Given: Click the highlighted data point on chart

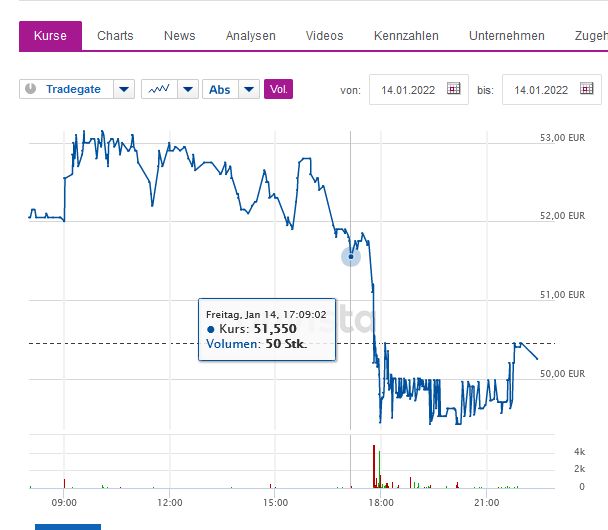Looking at the screenshot, I should point(351,257).
